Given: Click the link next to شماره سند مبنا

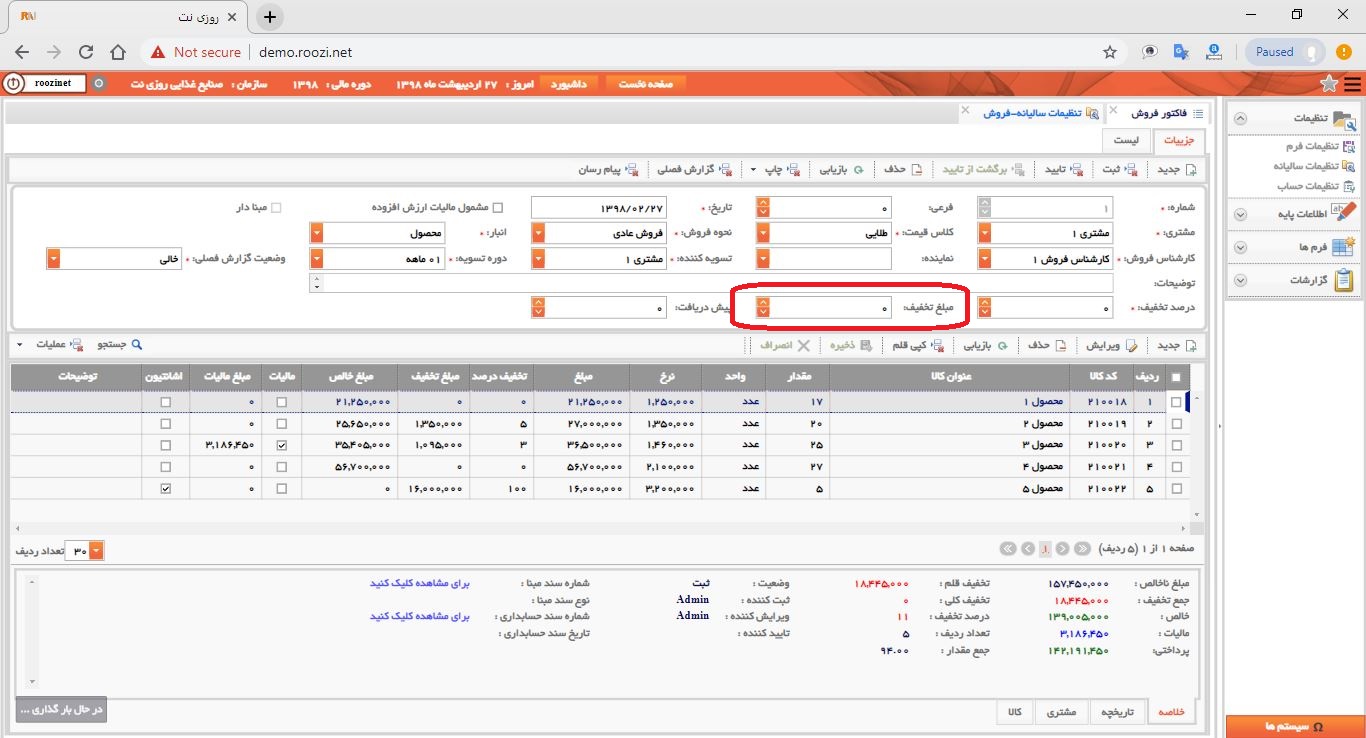Looking at the screenshot, I should [x=419, y=582].
